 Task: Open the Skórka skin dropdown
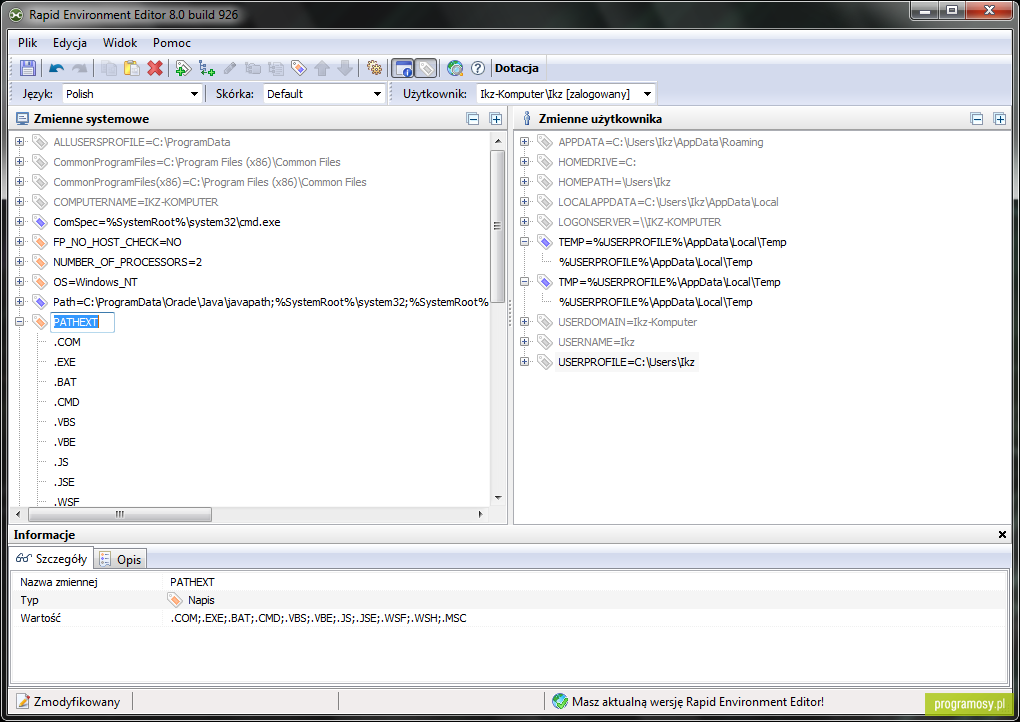323,94
